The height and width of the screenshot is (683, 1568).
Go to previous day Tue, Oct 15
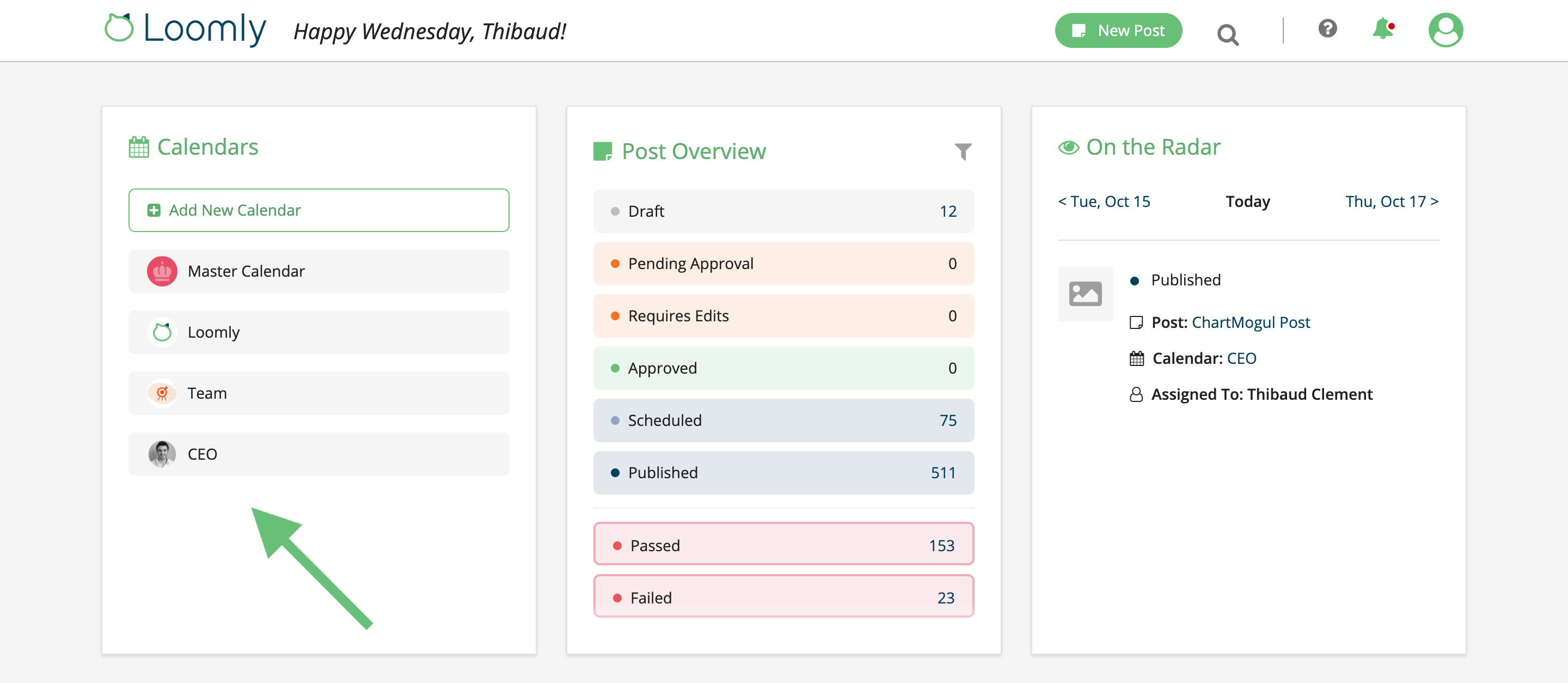(x=1104, y=202)
